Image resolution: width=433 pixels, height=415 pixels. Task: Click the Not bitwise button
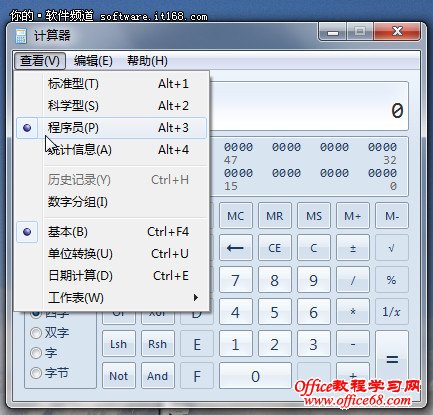pos(119,376)
